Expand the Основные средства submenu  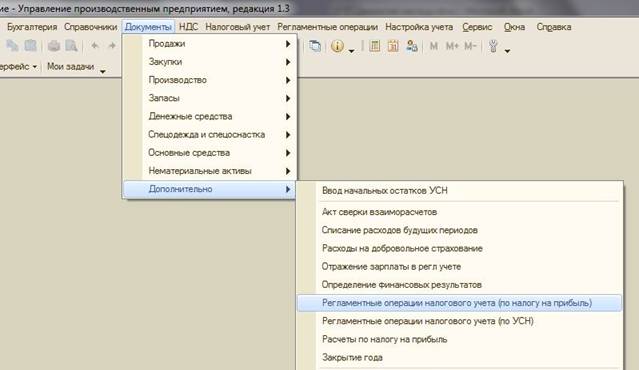(x=210, y=153)
